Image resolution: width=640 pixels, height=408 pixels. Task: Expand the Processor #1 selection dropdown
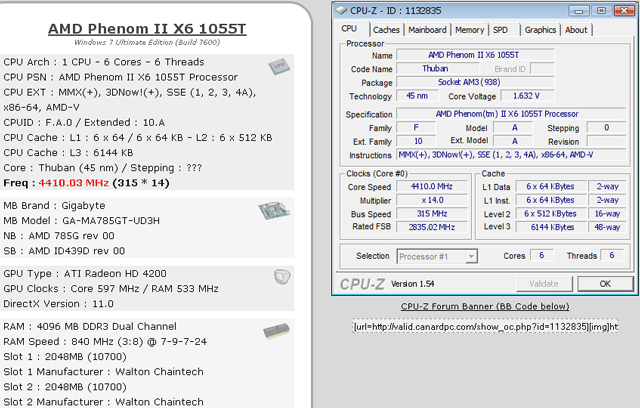point(471,257)
